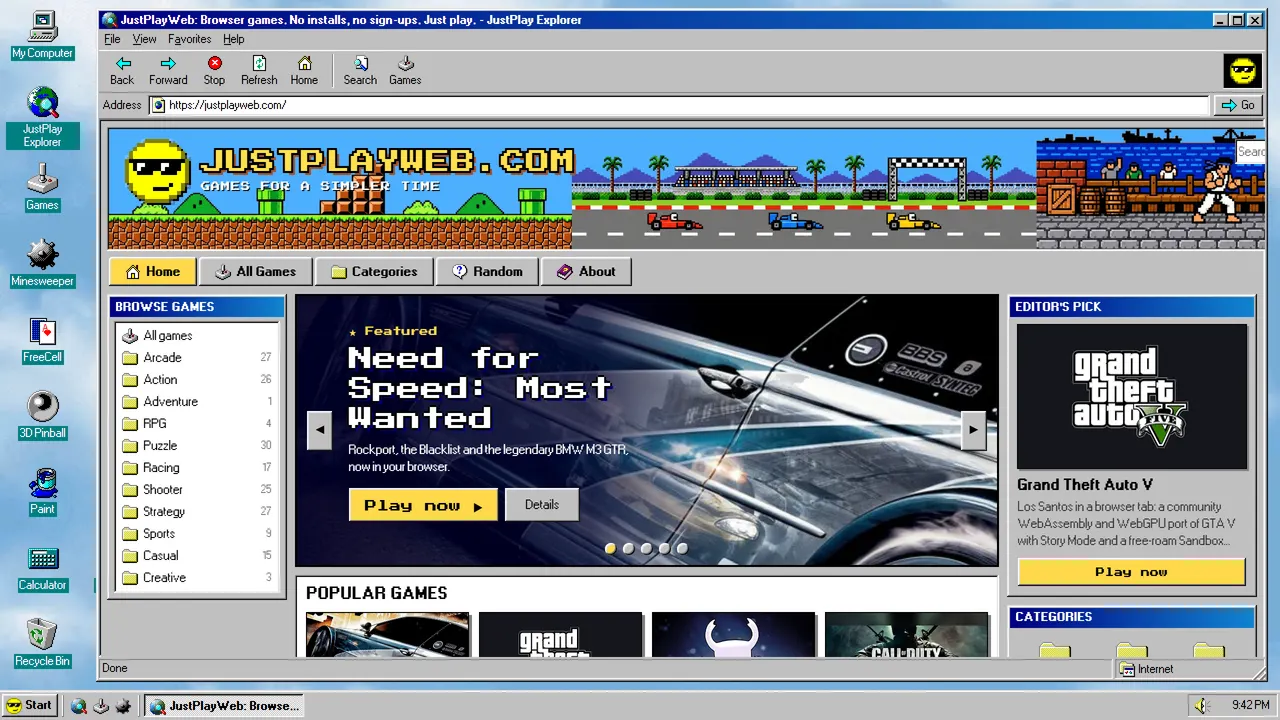
Task: Open the Games desktop icon
Action: pyautogui.click(x=42, y=187)
